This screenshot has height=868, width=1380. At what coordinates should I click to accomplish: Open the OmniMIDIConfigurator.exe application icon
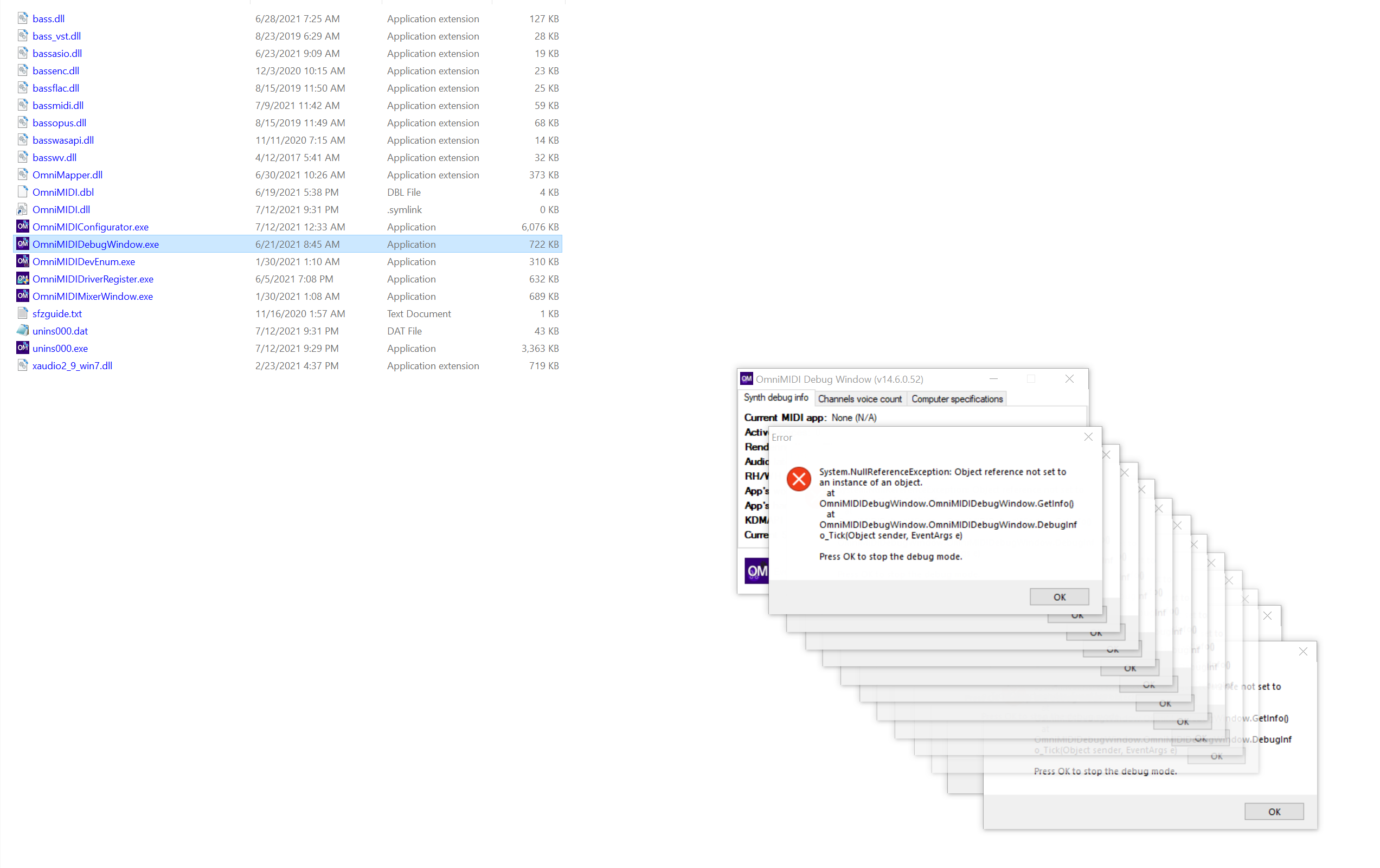(x=23, y=226)
